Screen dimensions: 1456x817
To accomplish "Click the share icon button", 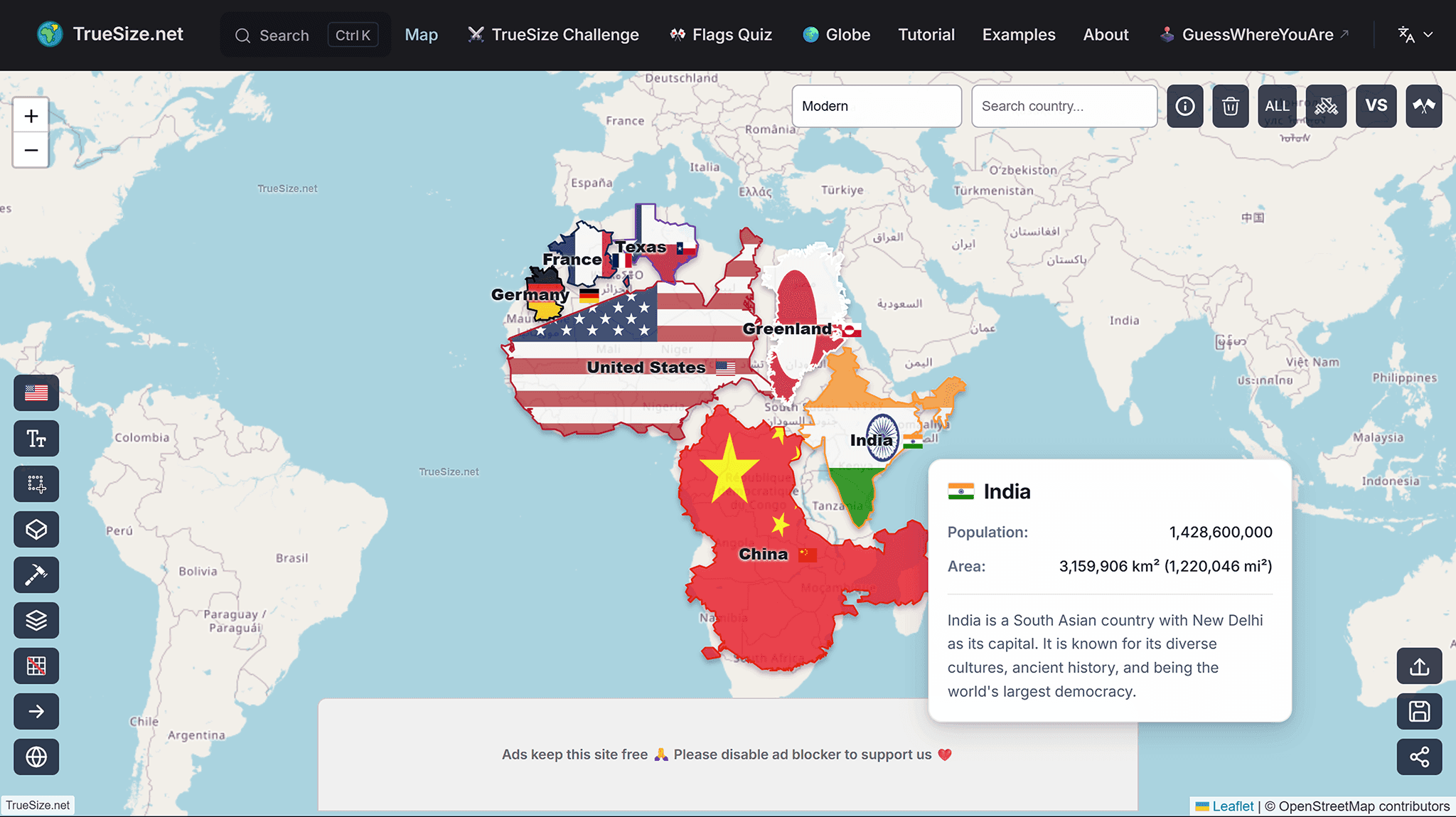I will coord(1419,757).
